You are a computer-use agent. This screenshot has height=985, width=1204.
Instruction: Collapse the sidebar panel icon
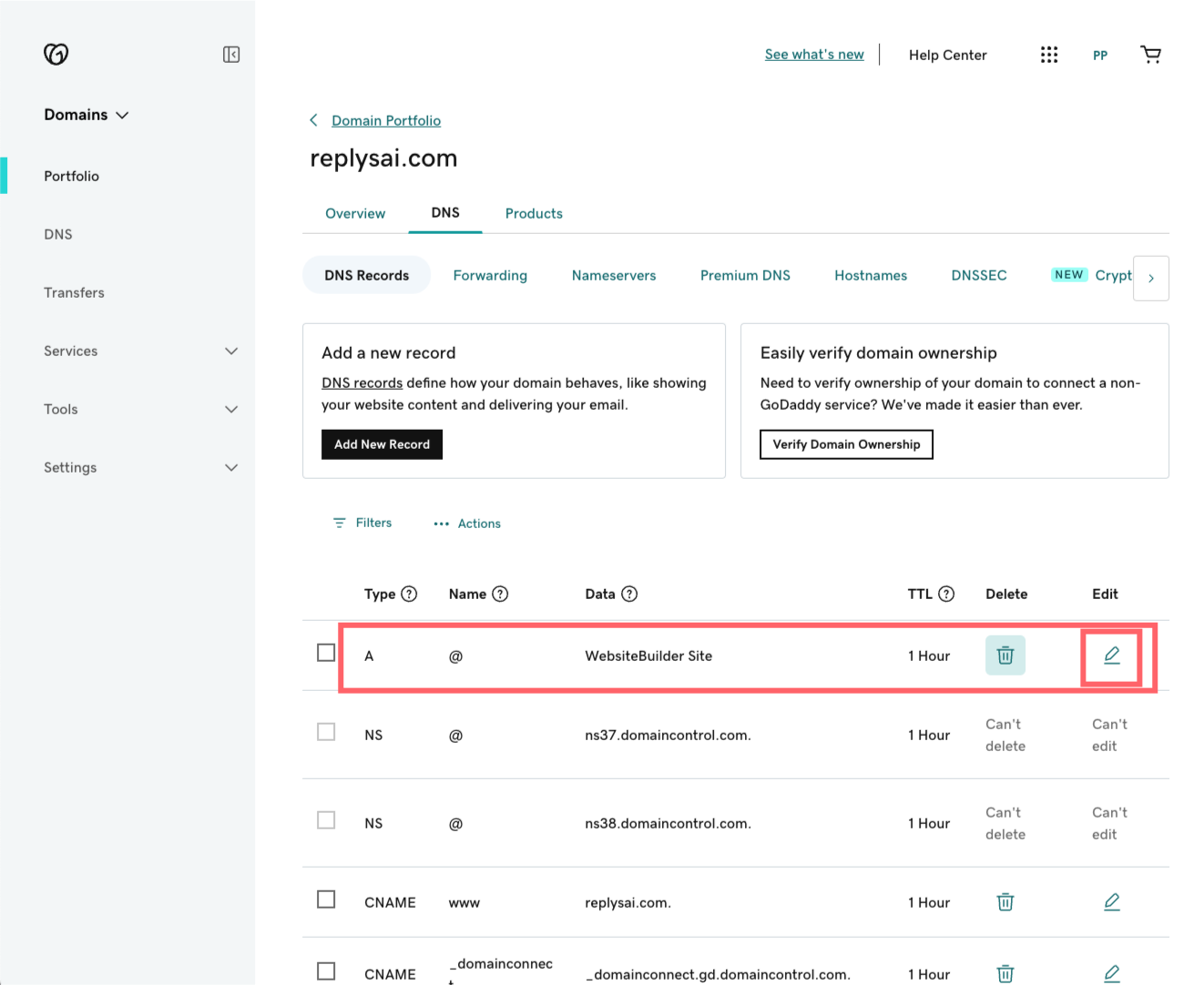click(x=231, y=55)
